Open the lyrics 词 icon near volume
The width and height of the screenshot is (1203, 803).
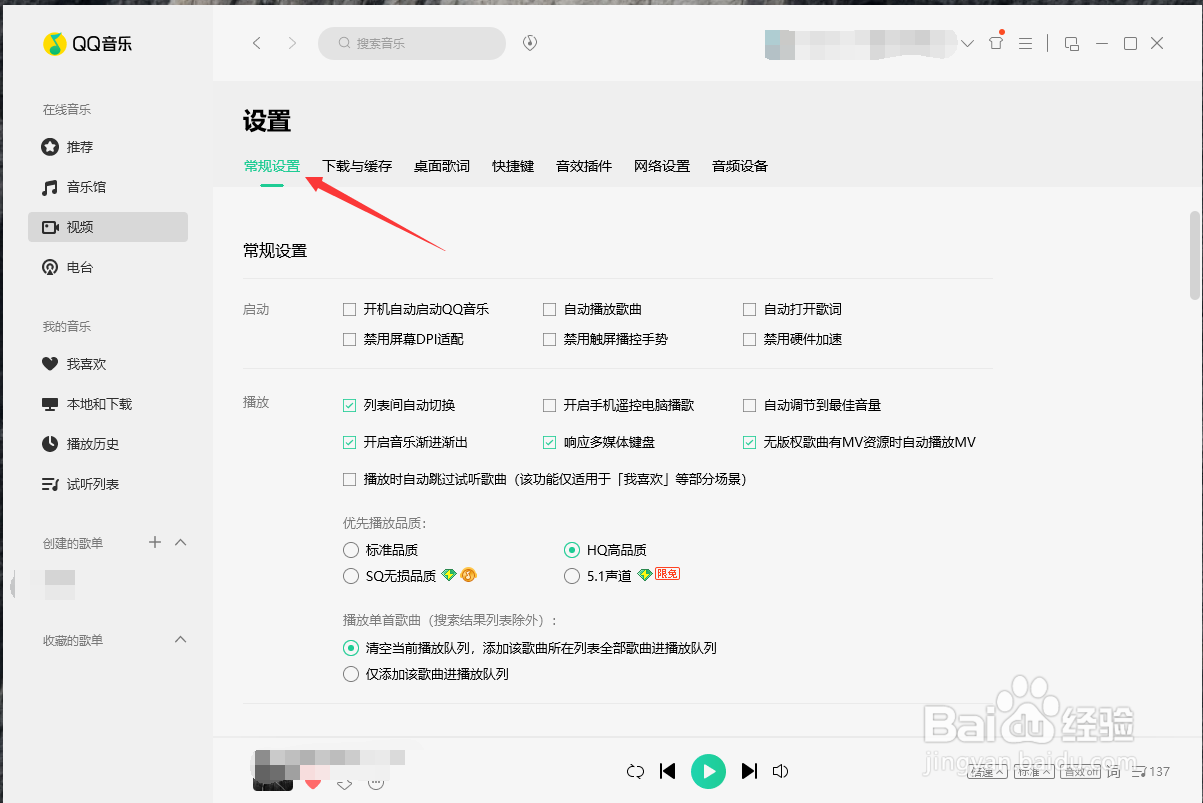click(x=1113, y=771)
